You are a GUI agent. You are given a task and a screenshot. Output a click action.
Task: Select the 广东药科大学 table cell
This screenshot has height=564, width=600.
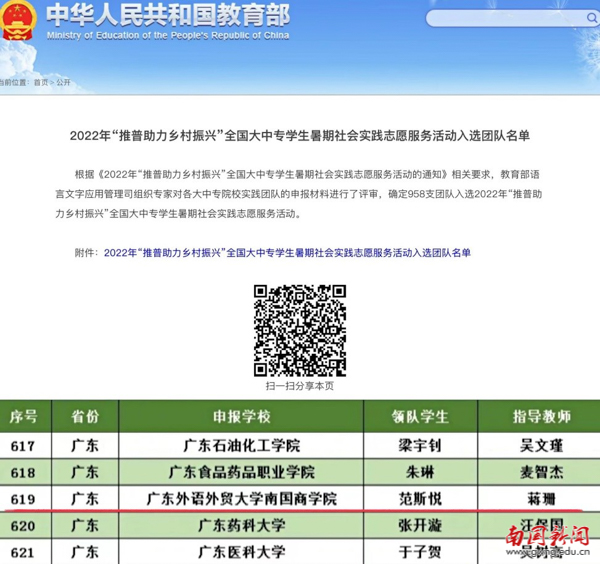click(242, 525)
